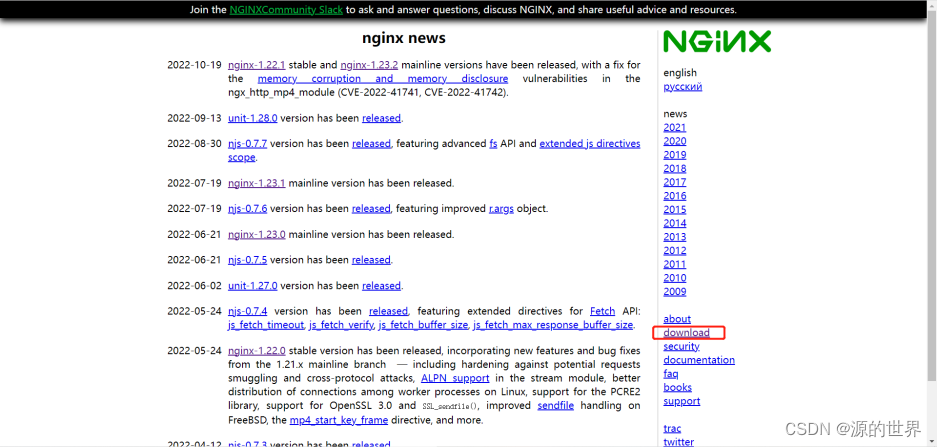Open 2009 news archive
Screen dimensions: 937x447
(x=675, y=292)
